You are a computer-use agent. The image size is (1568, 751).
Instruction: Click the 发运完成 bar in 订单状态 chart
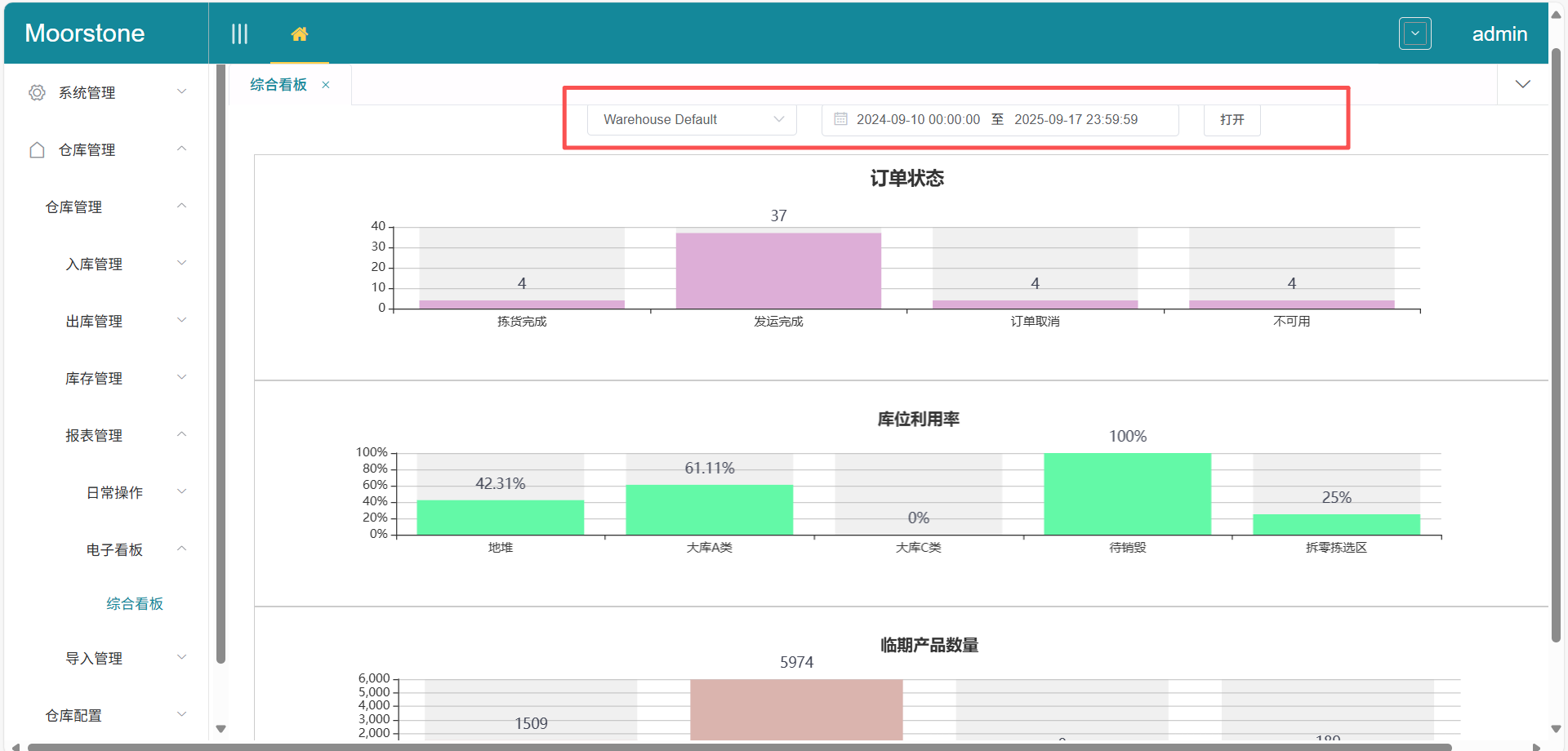(778, 271)
